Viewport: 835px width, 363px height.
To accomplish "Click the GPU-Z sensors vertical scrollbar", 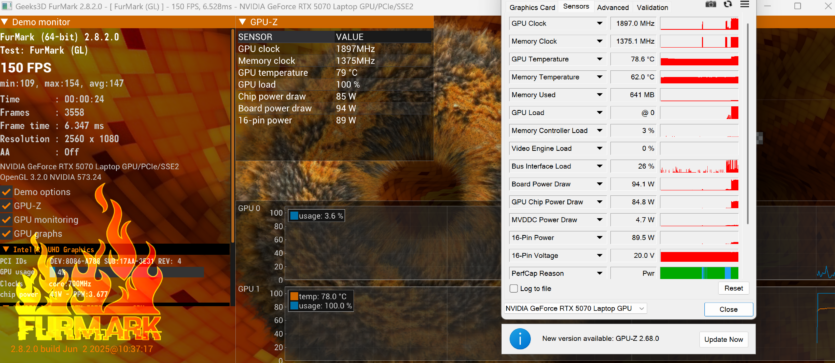I will click(x=747, y=122).
